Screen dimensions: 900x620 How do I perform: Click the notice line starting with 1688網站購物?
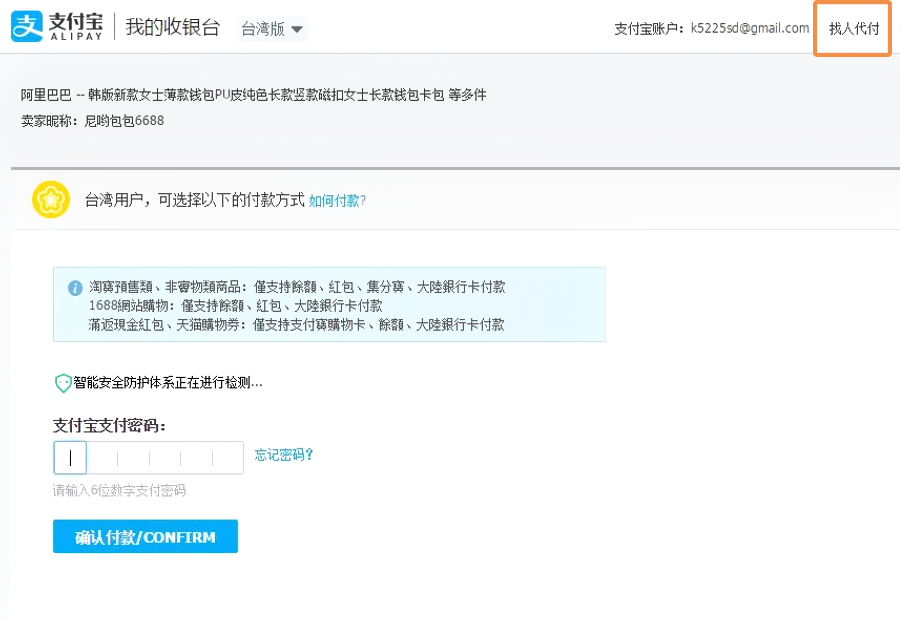click(x=235, y=305)
